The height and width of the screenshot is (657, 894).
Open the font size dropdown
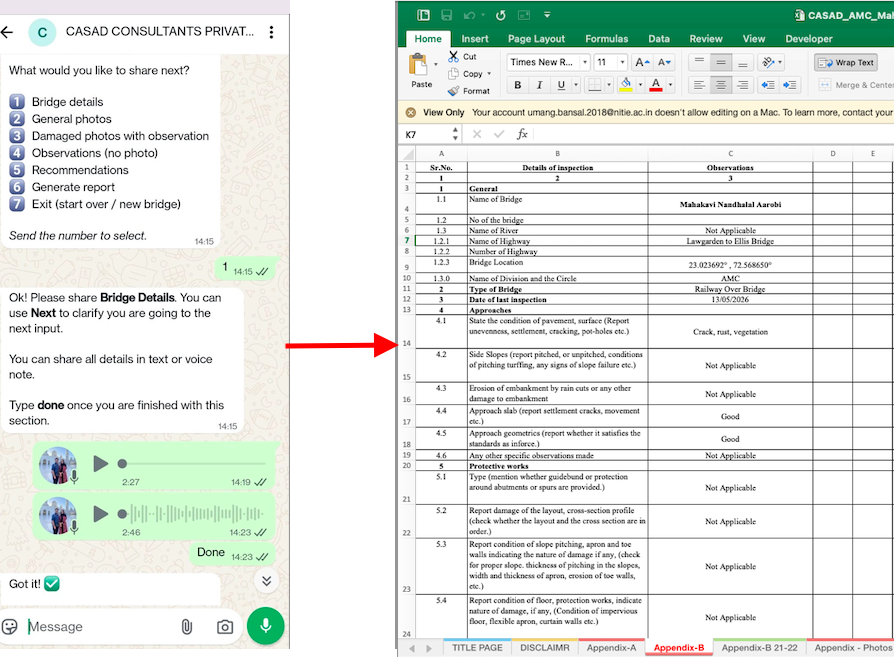click(622, 62)
